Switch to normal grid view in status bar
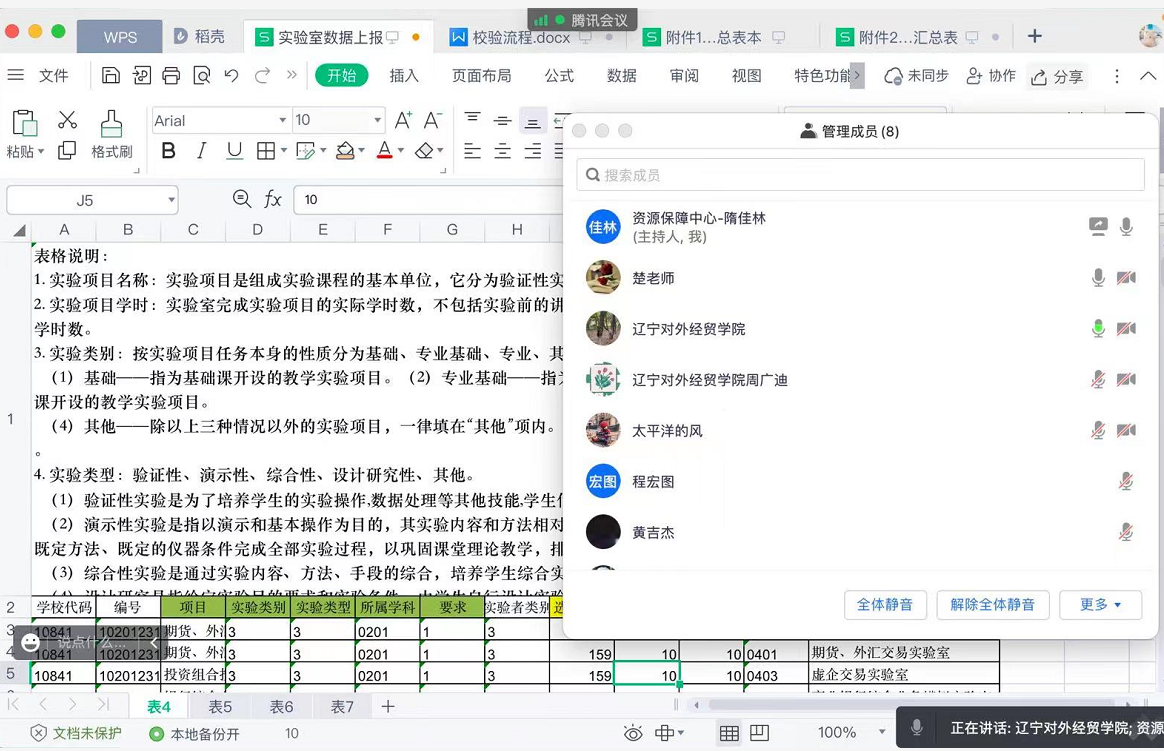 click(729, 733)
